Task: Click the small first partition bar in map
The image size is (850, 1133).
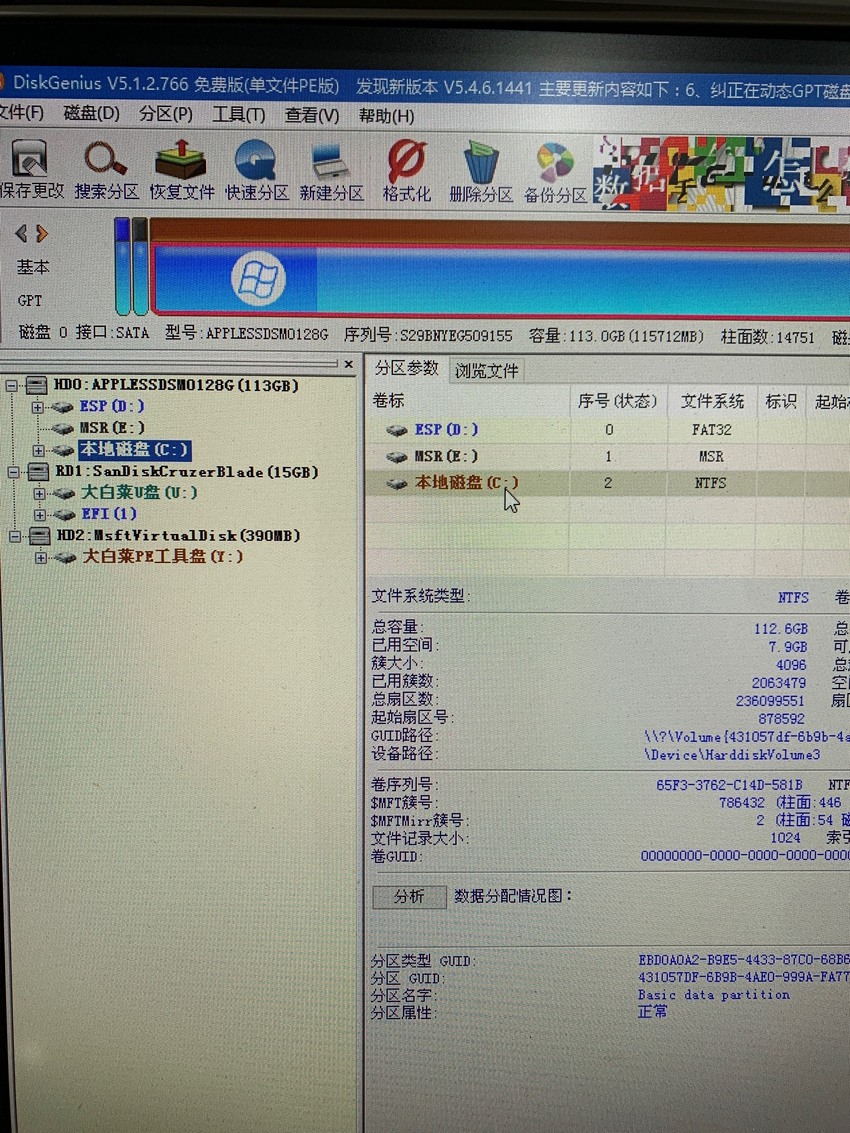Action: click(122, 267)
